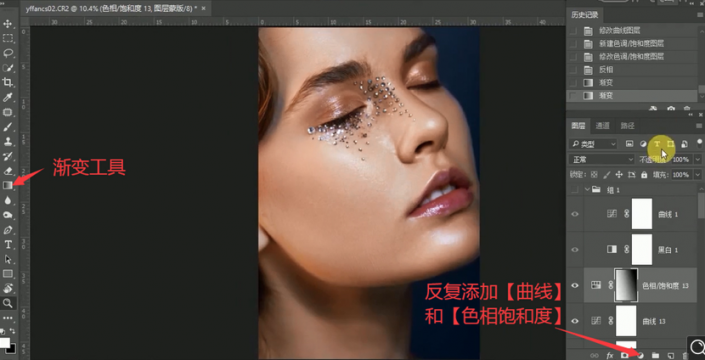This screenshot has width=705, height=360.
Task: Select the Horizontal Type tool
Action: (8, 244)
